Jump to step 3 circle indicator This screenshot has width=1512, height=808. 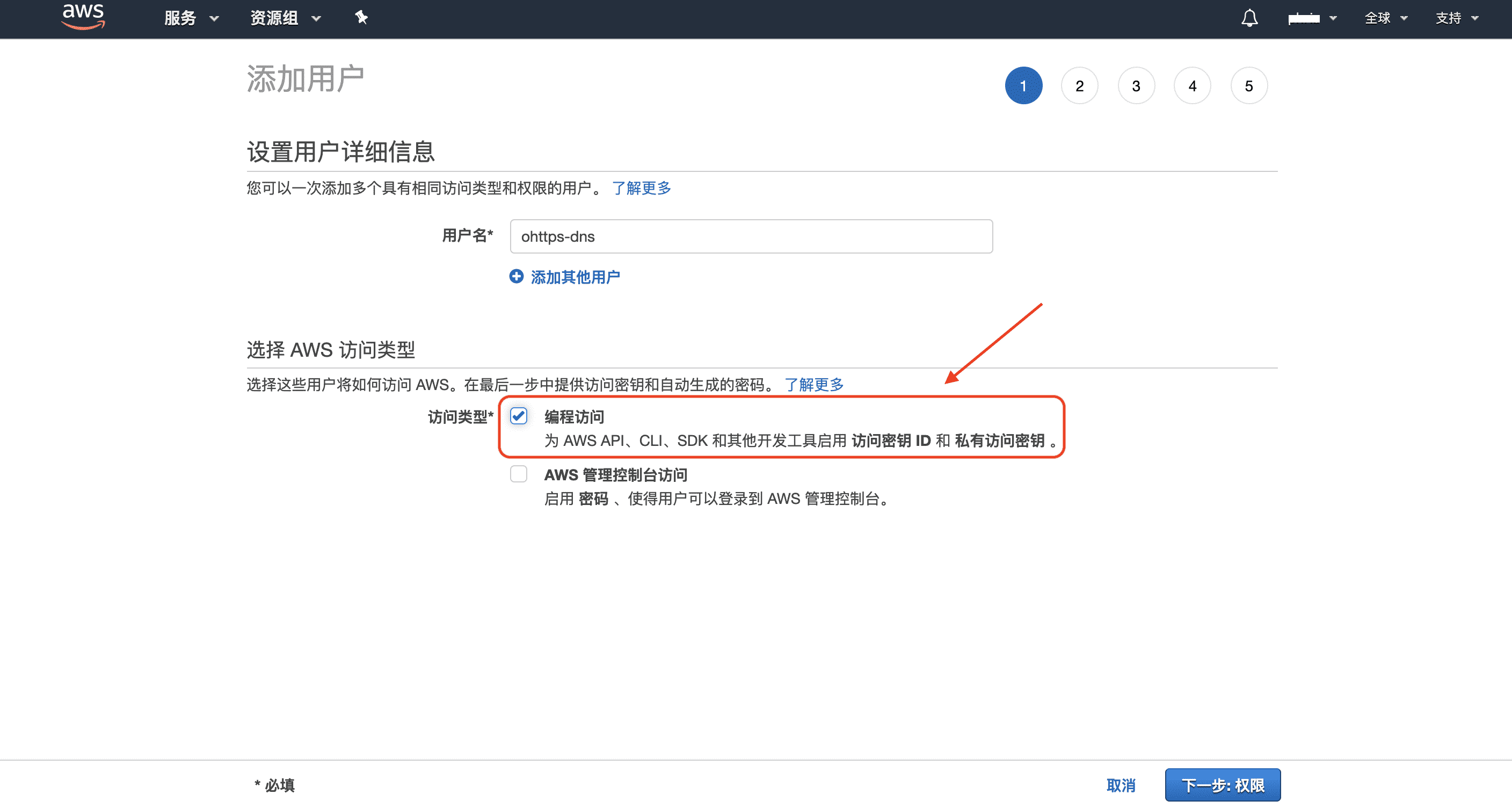point(1136,86)
